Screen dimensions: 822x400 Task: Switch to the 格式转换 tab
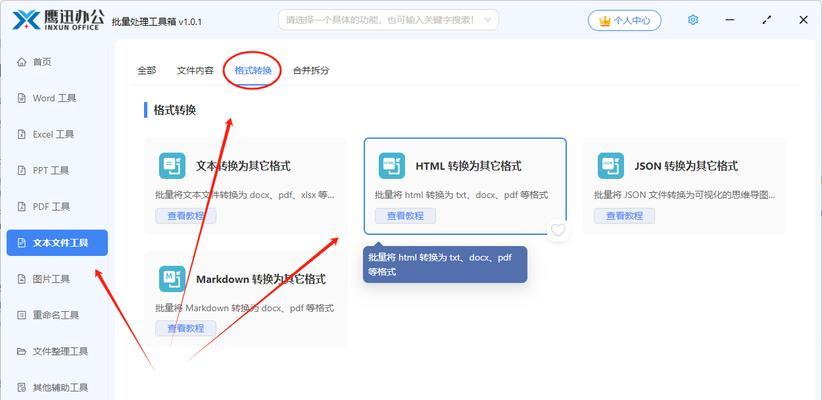(x=253, y=70)
